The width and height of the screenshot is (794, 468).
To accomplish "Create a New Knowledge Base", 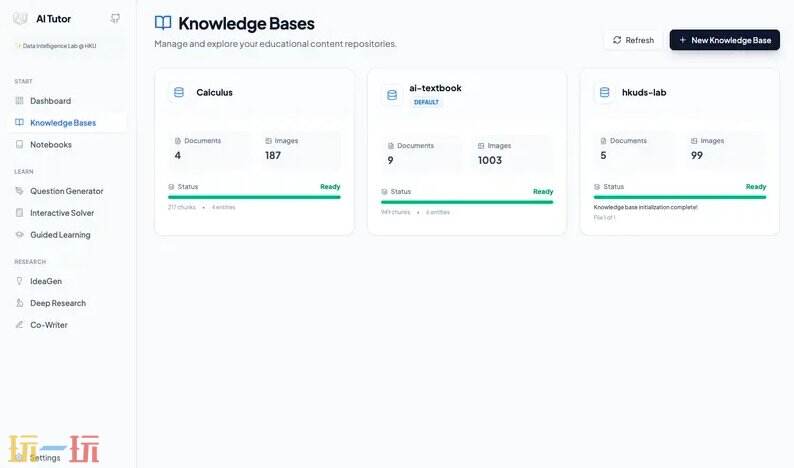I will [724, 40].
